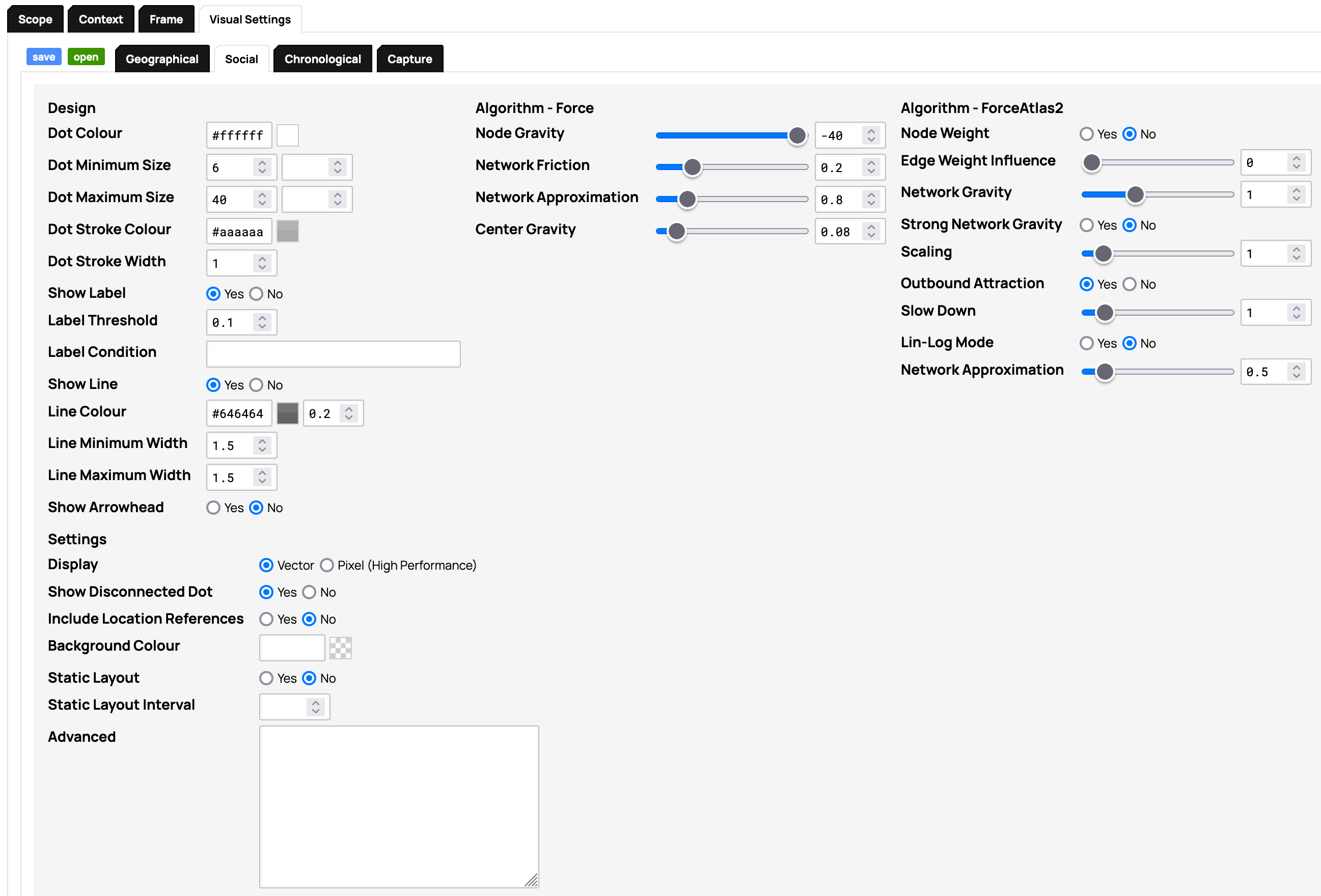
Task: Click the blue save button
Action: point(44,57)
